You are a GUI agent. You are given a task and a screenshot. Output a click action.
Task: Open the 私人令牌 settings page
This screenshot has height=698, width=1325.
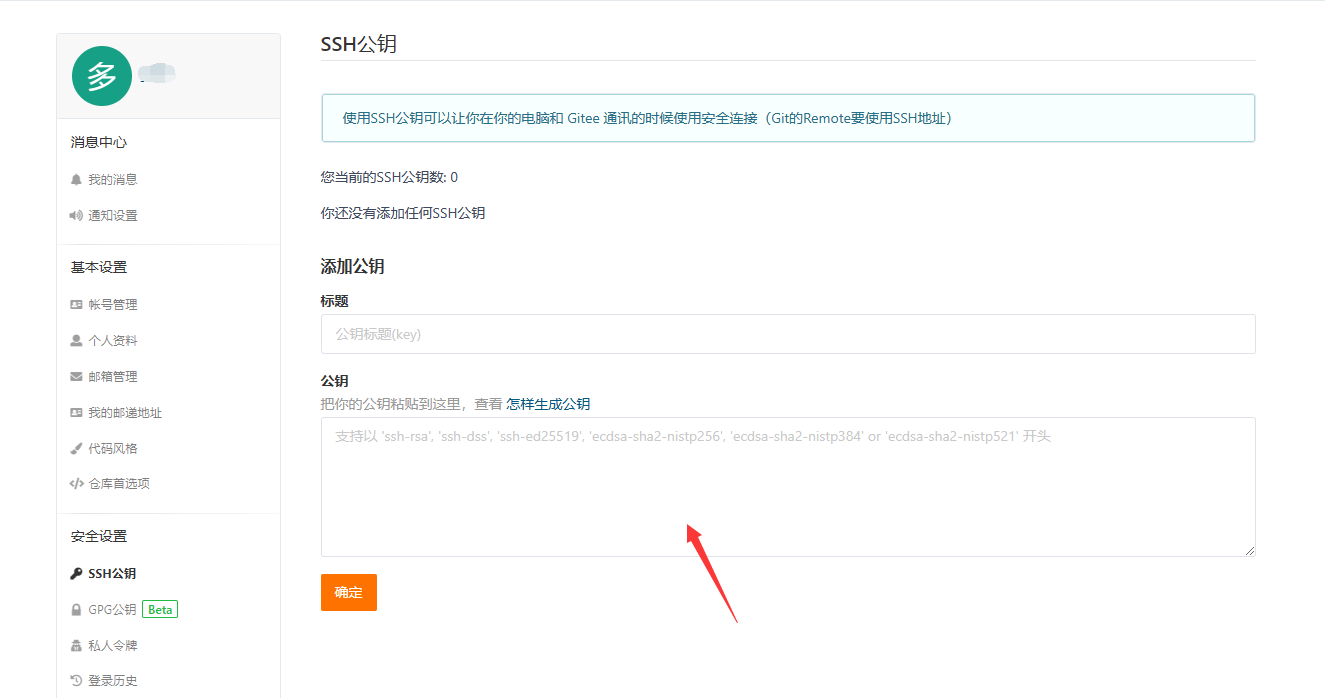pyautogui.click(x=113, y=646)
